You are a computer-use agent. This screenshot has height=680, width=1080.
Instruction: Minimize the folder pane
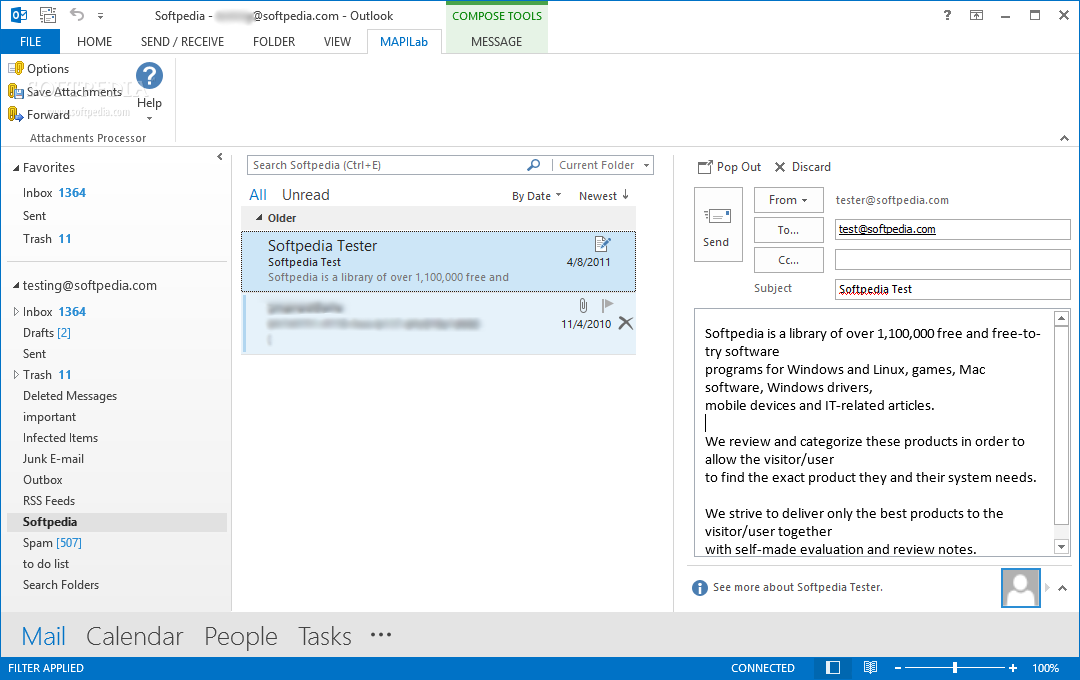pyautogui.click(x=220, y=156)
